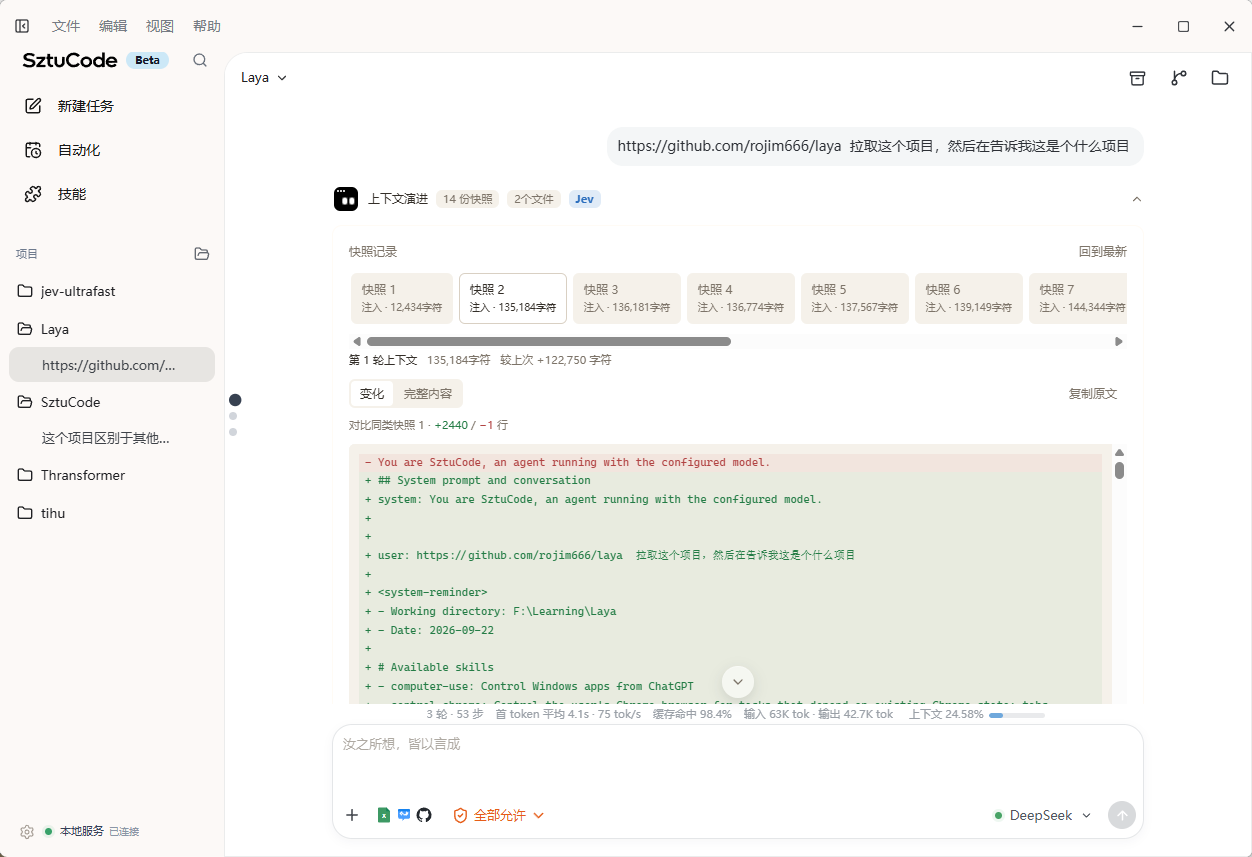The image size is (1252, 857).
Task: Click the 14 份快照 badge
Action: pos(468,199)
